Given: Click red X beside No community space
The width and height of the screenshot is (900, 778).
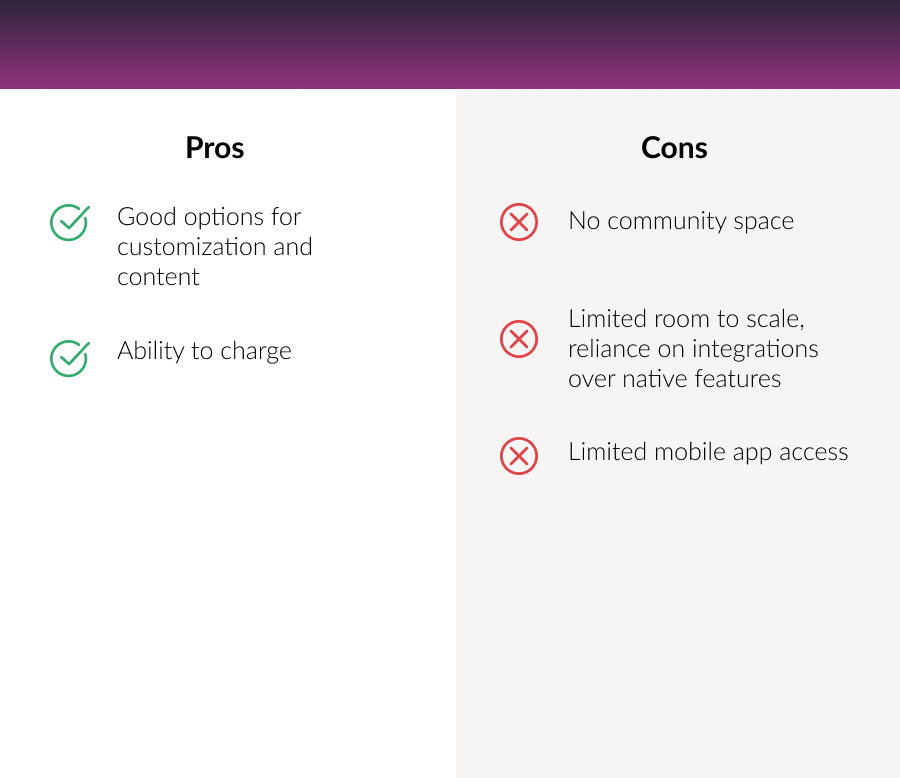Looking at the screenshot, I should click(518, 221).
